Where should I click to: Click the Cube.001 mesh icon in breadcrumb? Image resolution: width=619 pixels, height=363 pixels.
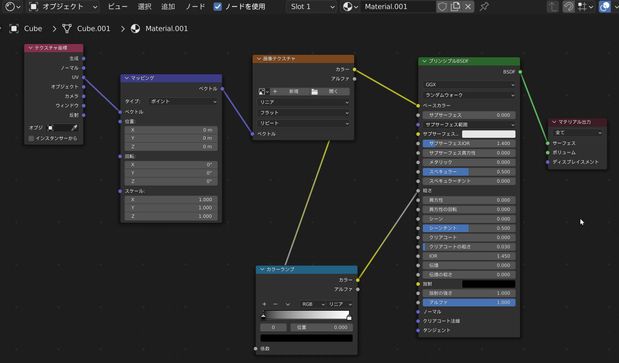point(67,28)
